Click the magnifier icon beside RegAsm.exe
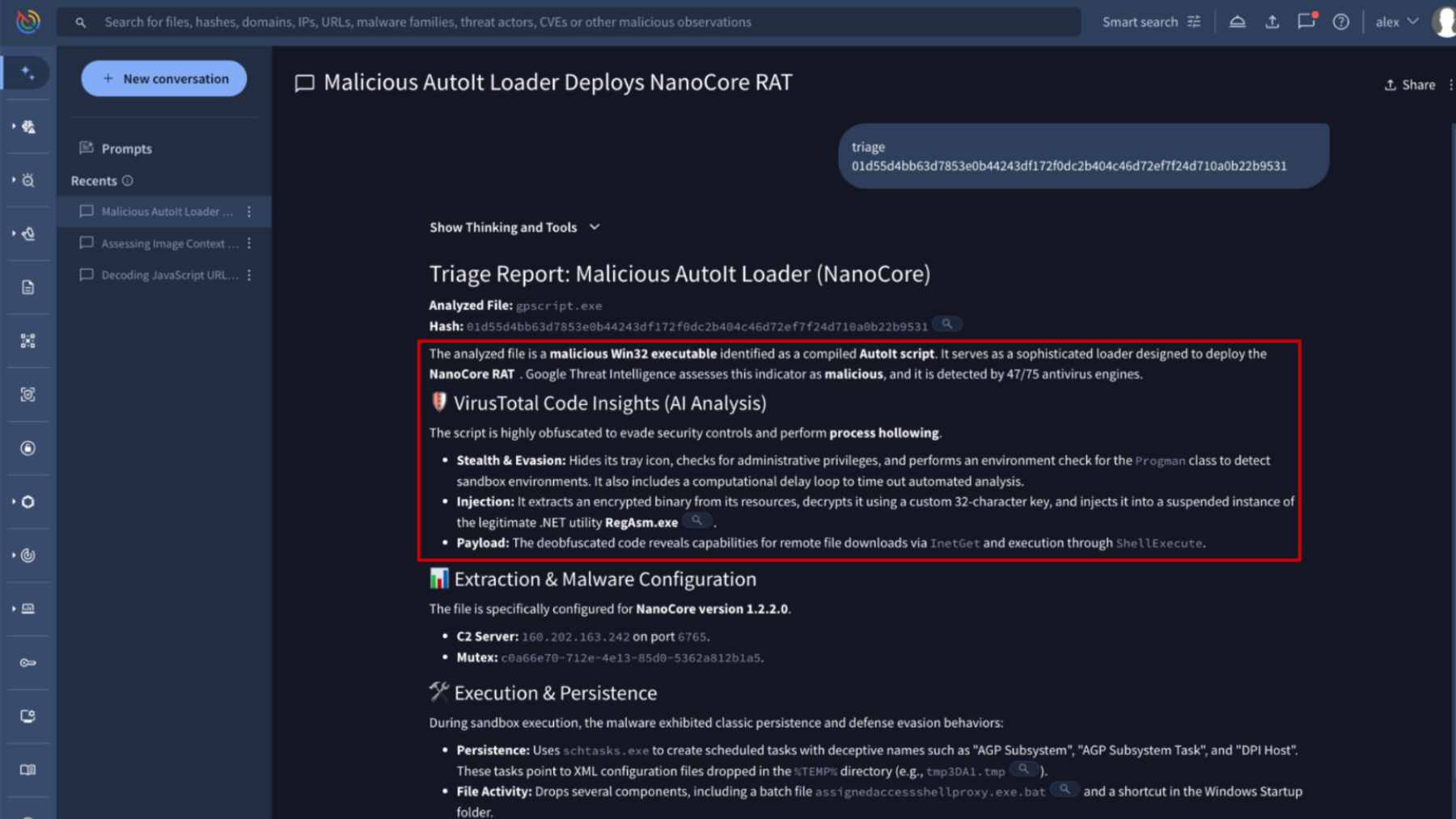The height and width of the screenshot is (819, 1456). click(x=696, y=521)
